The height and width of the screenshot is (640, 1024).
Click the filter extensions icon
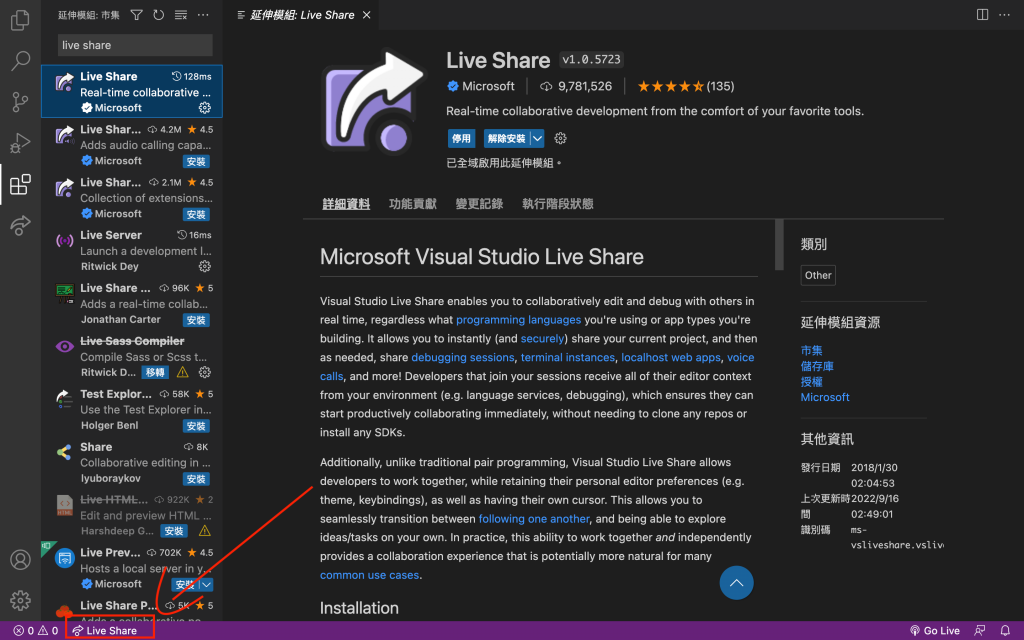(136, 14)
